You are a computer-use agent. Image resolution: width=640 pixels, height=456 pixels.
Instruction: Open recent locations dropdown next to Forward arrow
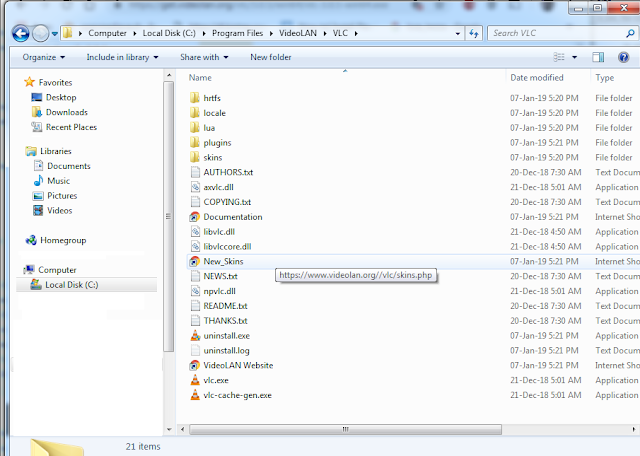(x=55, y=34)
